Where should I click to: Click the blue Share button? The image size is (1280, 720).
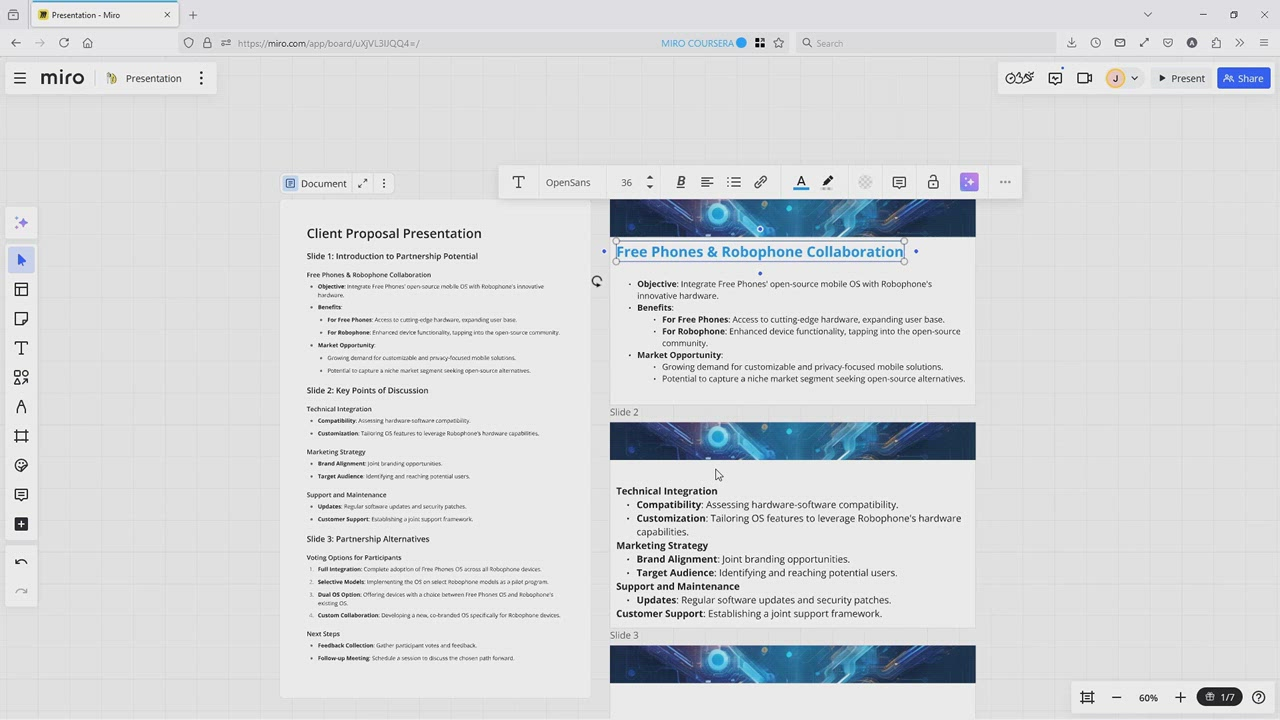[1243, 78]
